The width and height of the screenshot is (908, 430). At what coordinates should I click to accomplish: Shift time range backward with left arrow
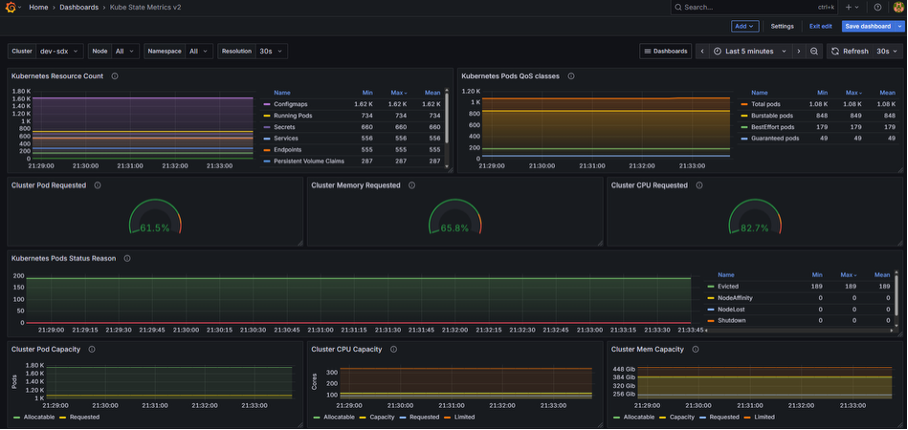coord(702,51)
